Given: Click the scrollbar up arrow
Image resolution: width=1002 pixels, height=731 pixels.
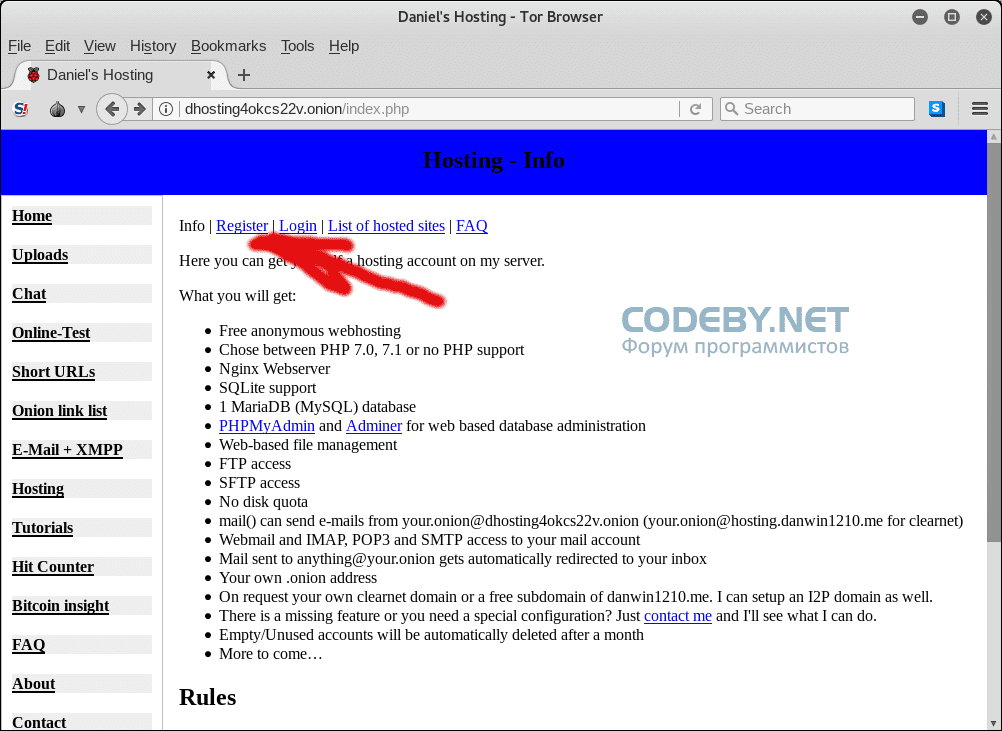Looking at the screenshot, I should click(x=994, y=137).
